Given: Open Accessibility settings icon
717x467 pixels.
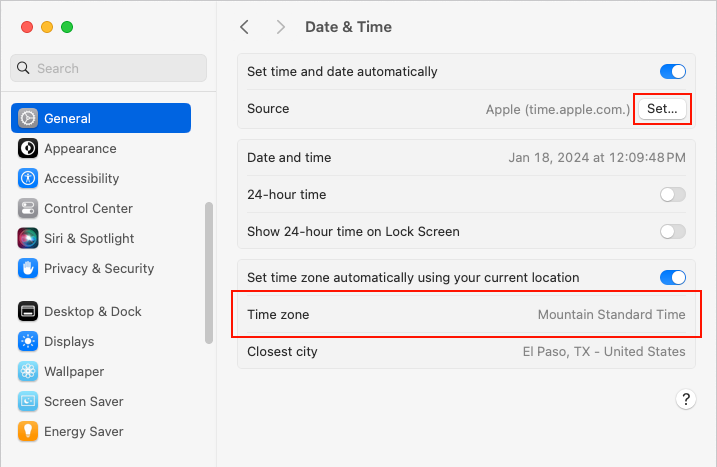Looking at the screenshot, I should coord(28,178).
